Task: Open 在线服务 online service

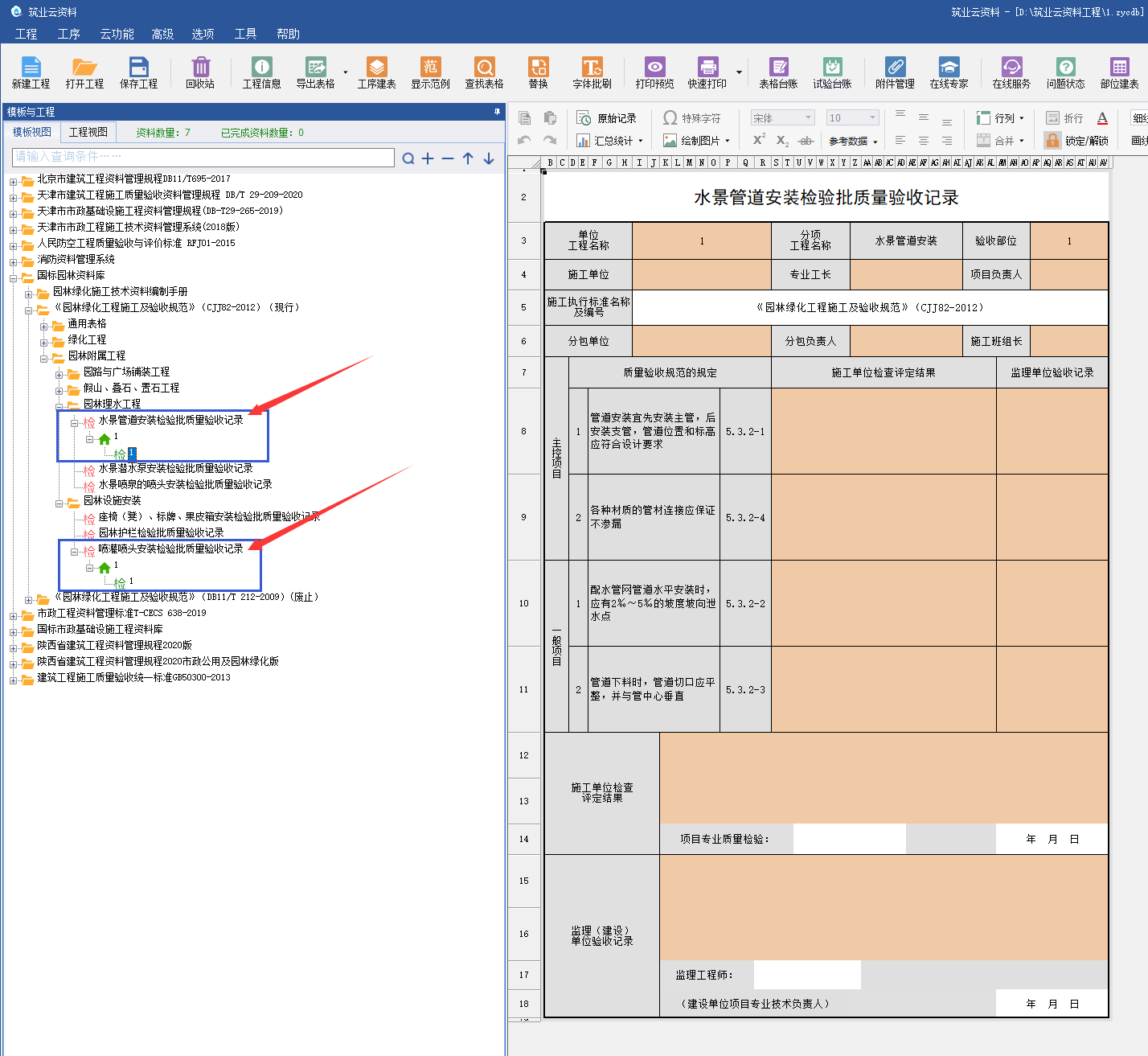Action: pos(1011,72)
